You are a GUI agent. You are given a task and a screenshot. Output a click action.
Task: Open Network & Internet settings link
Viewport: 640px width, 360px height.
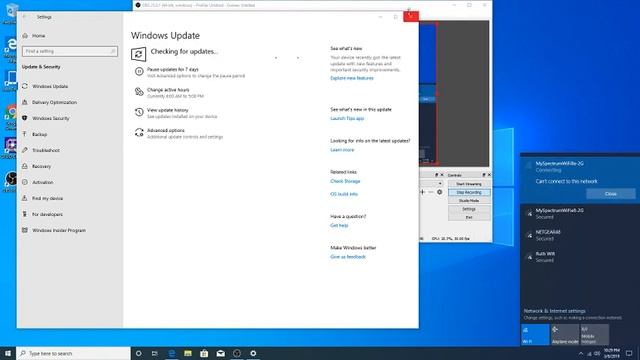[554, 311]
